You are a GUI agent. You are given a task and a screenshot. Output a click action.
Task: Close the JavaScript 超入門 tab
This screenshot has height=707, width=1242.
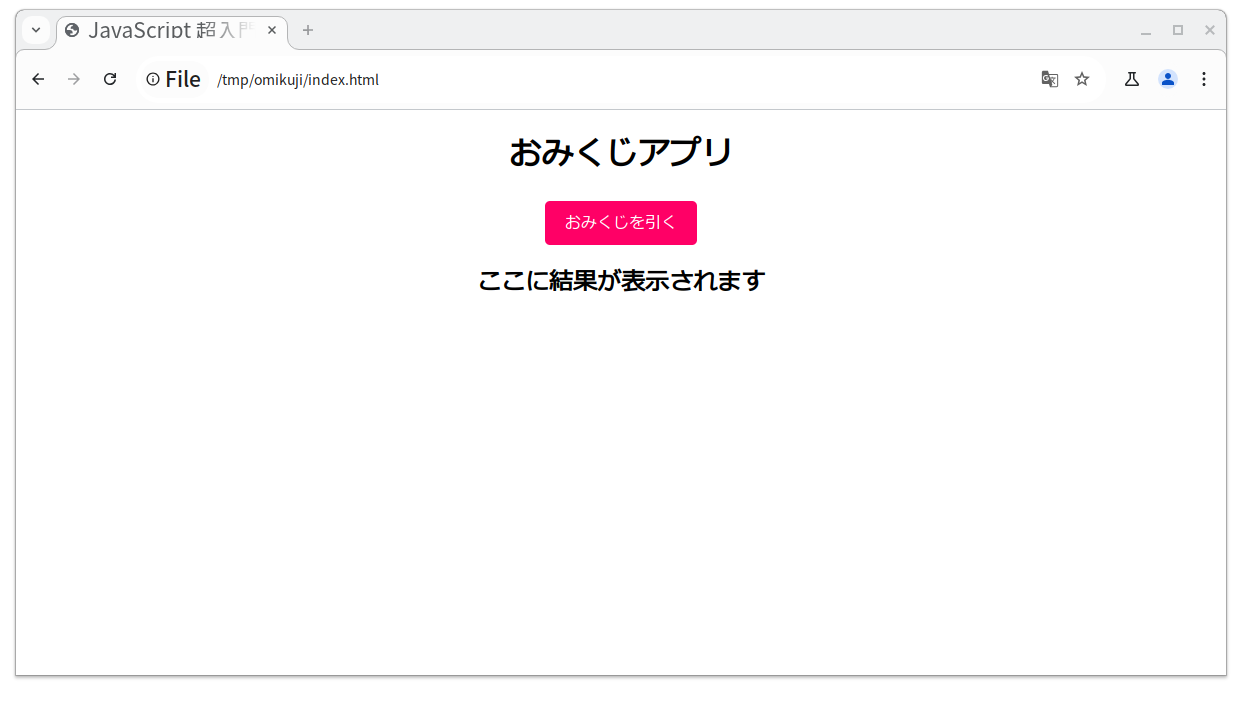272,30
